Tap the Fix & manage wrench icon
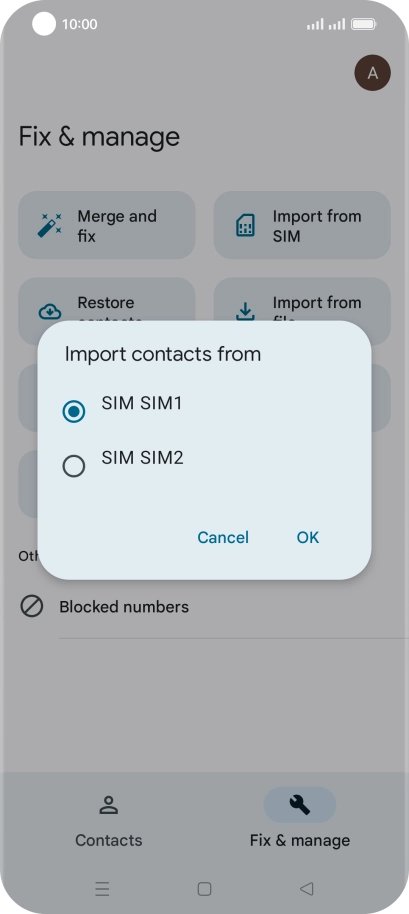 (x=300, y=805)
